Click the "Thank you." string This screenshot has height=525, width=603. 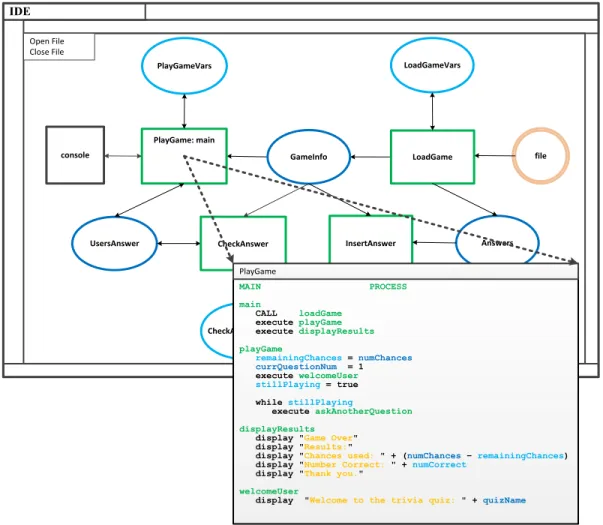tap(331, 473)
